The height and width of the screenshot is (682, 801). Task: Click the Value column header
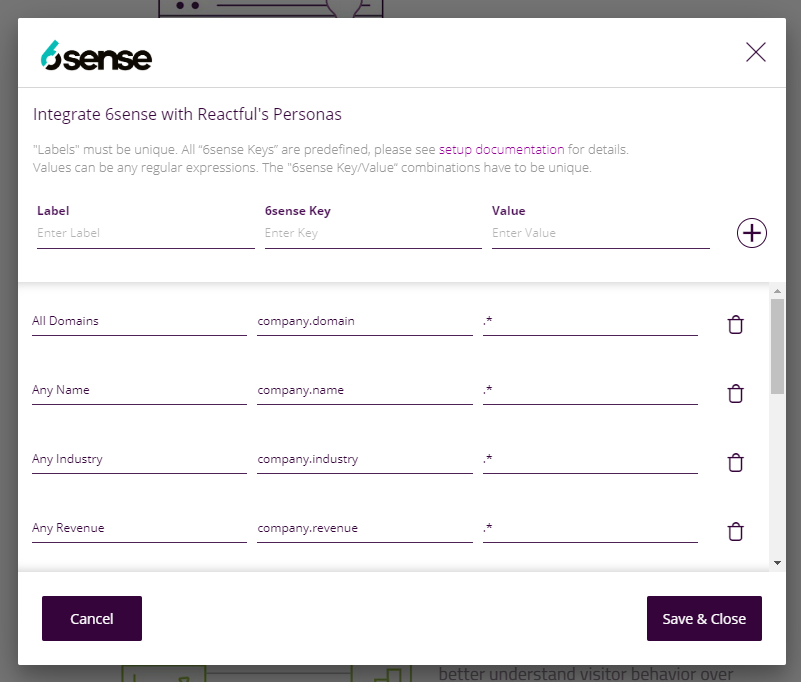(x=508, y=210)
